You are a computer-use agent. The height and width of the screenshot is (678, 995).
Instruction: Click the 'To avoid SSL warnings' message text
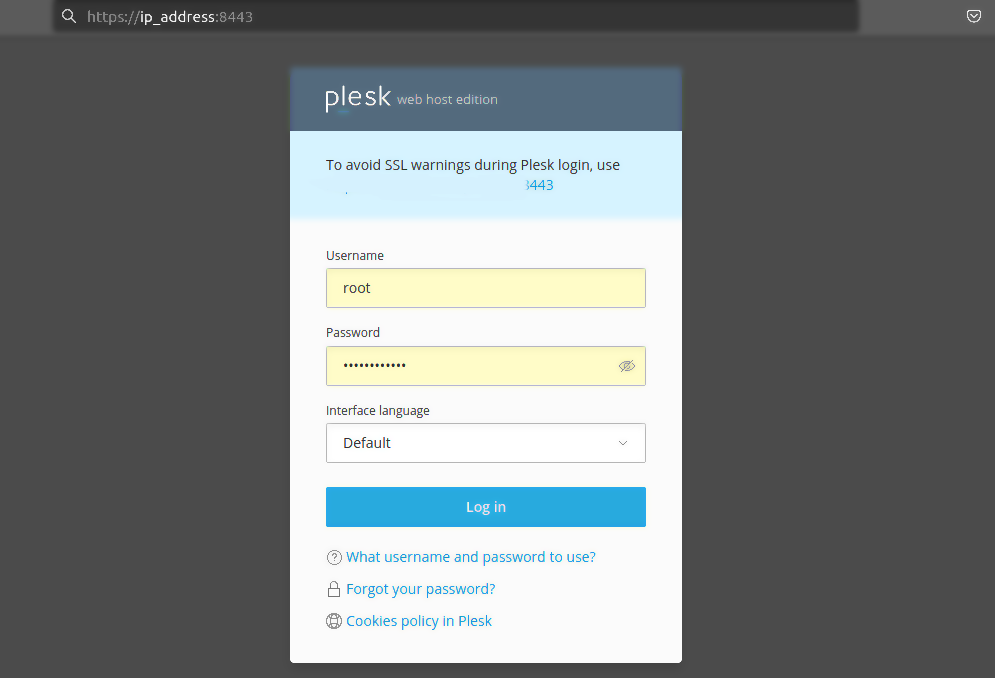click(473, 165)
